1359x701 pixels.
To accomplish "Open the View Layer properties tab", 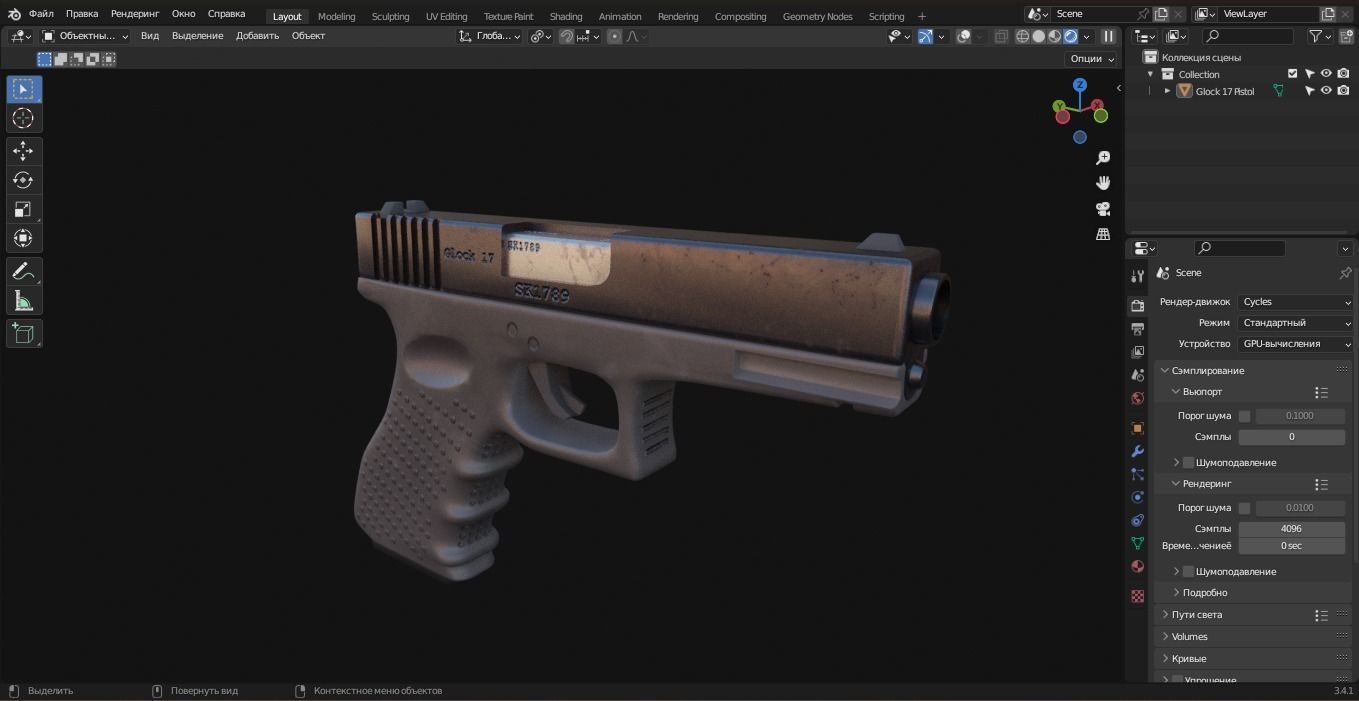I will pyautogui.click(x=1137, y=352).
